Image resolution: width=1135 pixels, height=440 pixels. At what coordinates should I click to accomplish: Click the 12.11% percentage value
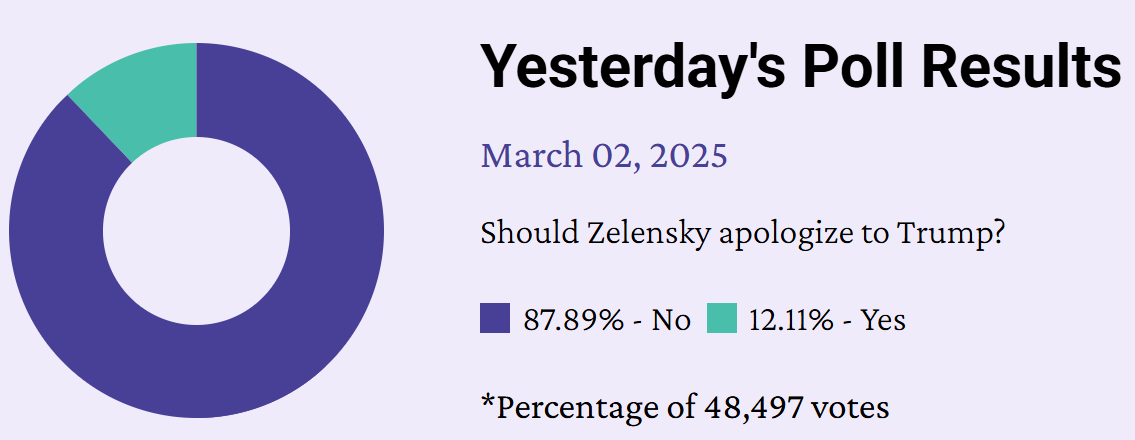point(791,320)
